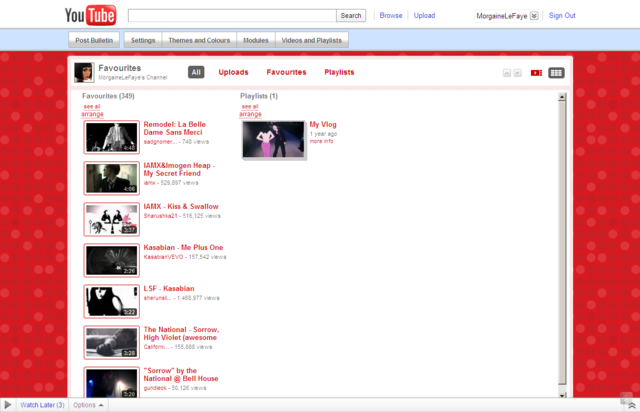Click title 'Kasabian - Me Plus One'

(183, 247)
